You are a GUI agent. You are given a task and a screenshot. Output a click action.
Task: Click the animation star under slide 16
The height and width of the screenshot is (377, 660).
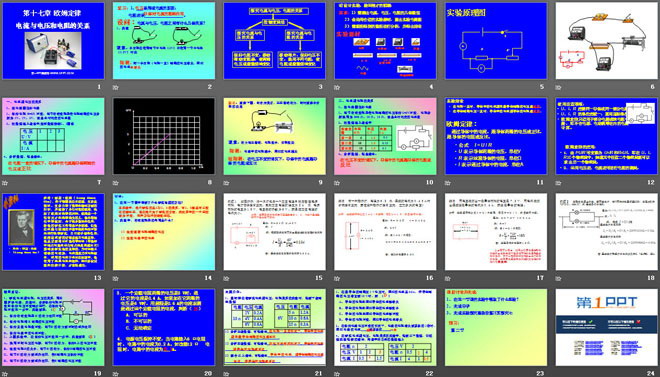tap(337, 278)
